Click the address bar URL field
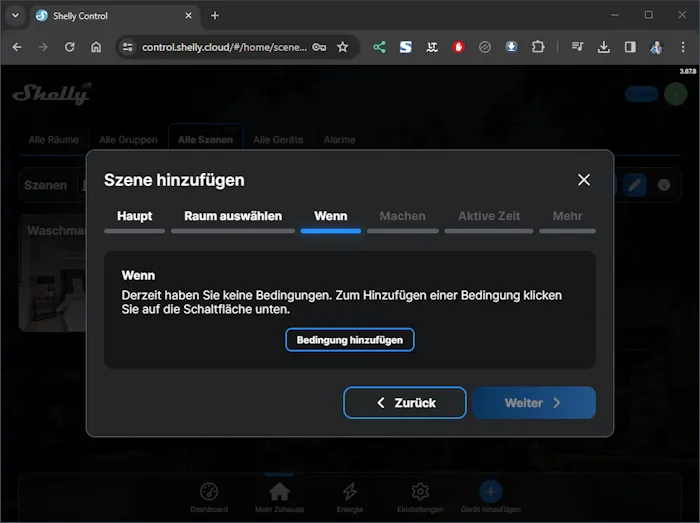The image size is (700, 523). point(225,47)
